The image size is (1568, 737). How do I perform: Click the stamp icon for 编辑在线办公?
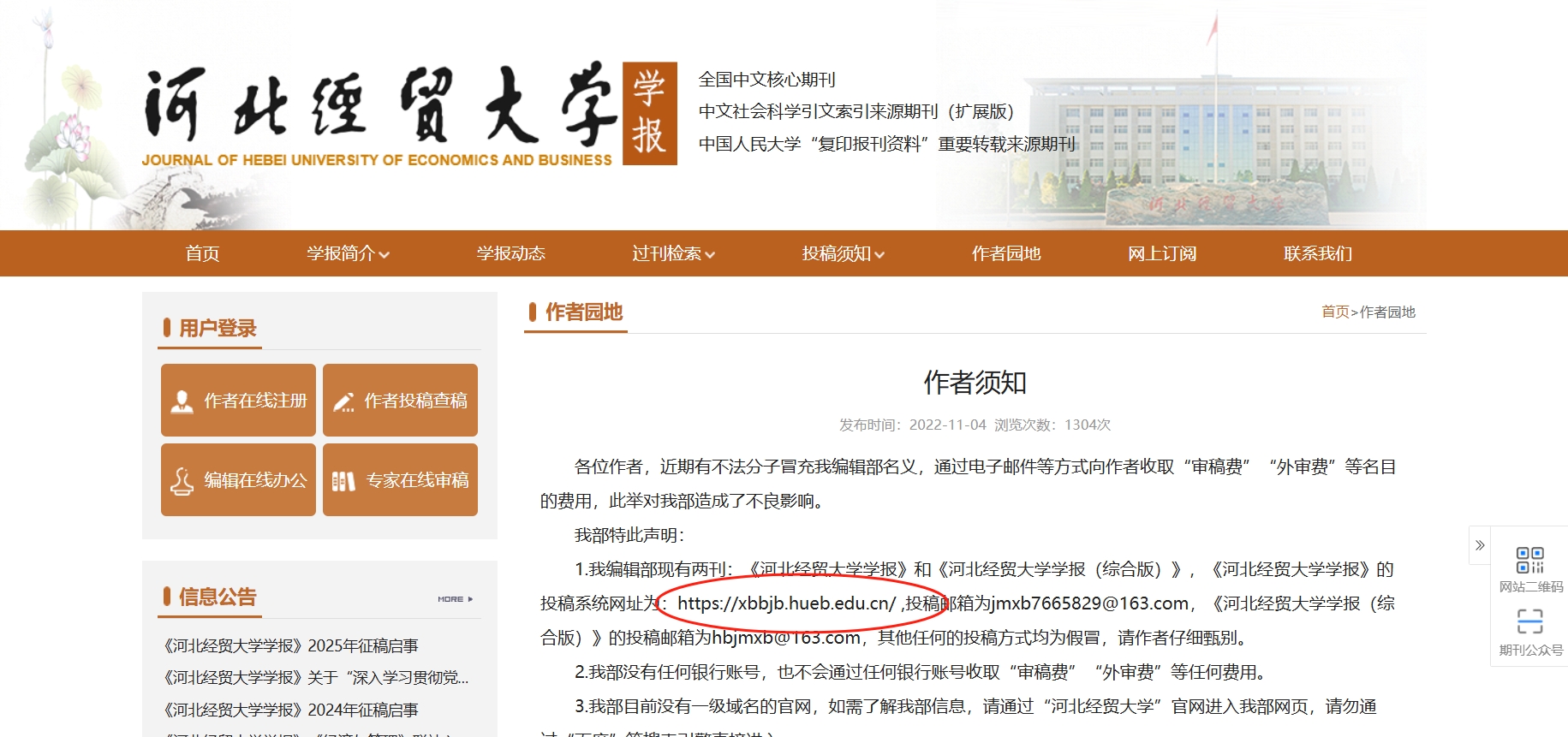(x=182, y=481)
